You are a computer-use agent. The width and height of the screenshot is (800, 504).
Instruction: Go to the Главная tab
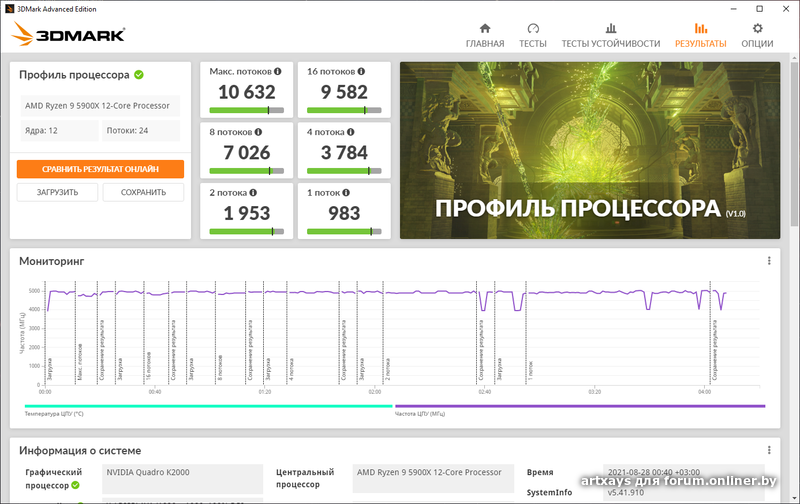tap(485, 44)
